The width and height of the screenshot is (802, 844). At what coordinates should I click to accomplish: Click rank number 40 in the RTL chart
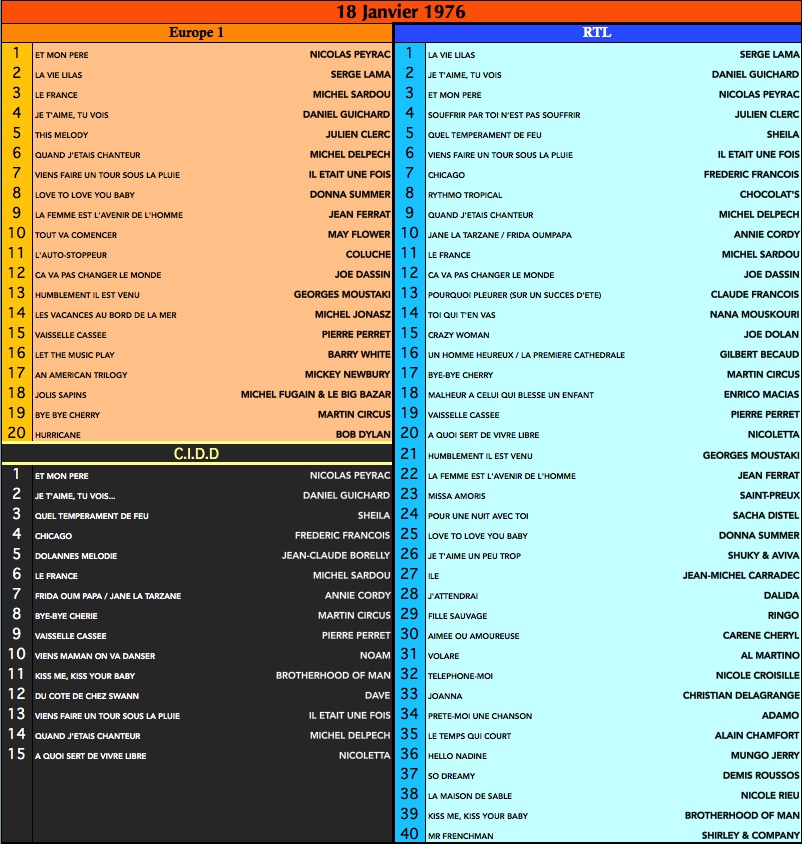point(410,834)
